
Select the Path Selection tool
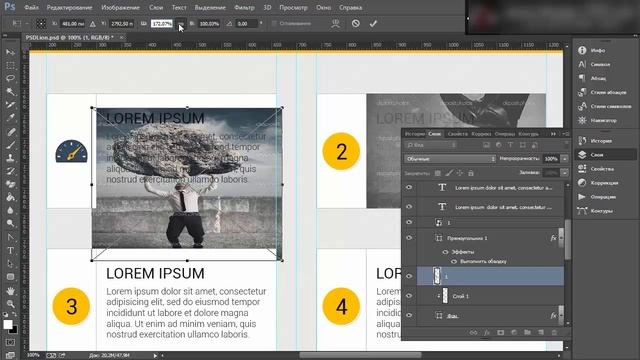click(11, 263)
